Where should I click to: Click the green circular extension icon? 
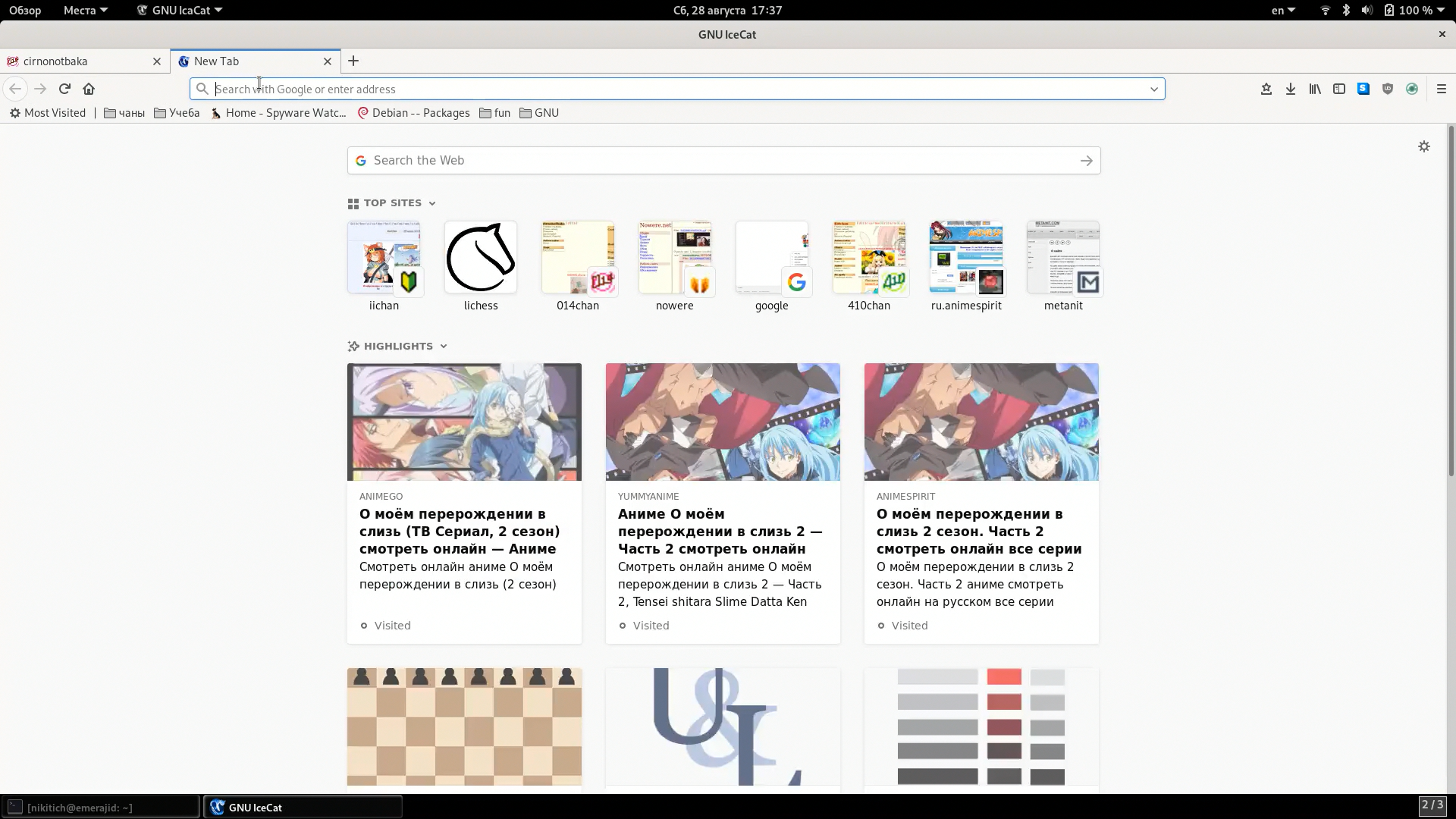[1412, 89]
